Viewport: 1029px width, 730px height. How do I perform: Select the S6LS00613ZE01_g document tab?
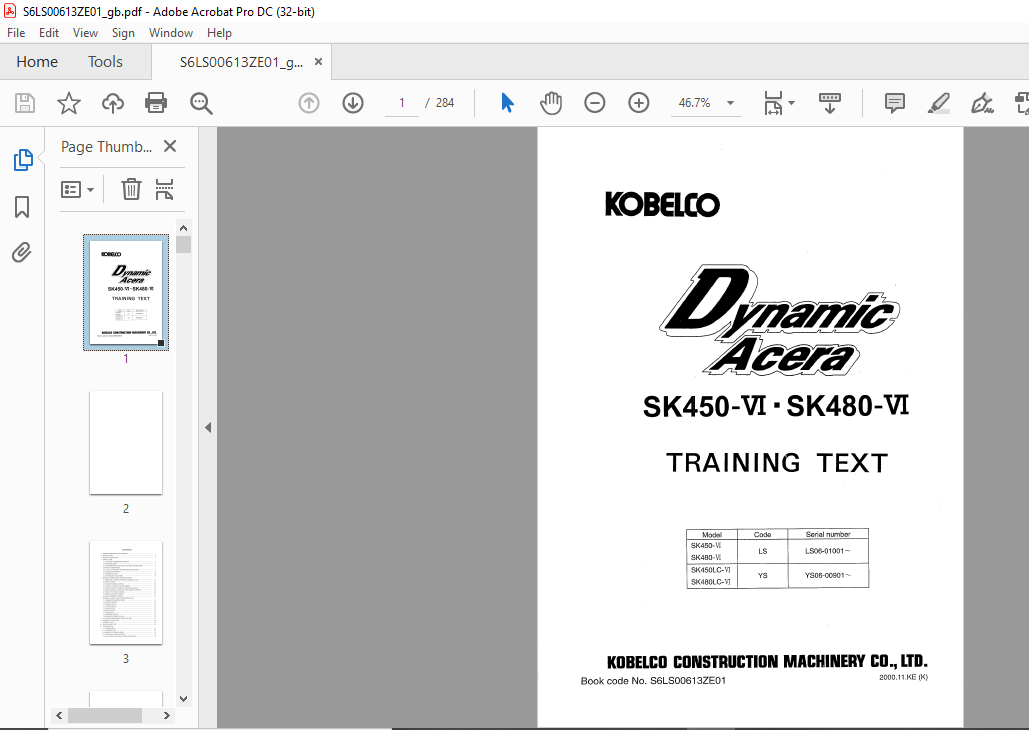click(x=241, y=62)
